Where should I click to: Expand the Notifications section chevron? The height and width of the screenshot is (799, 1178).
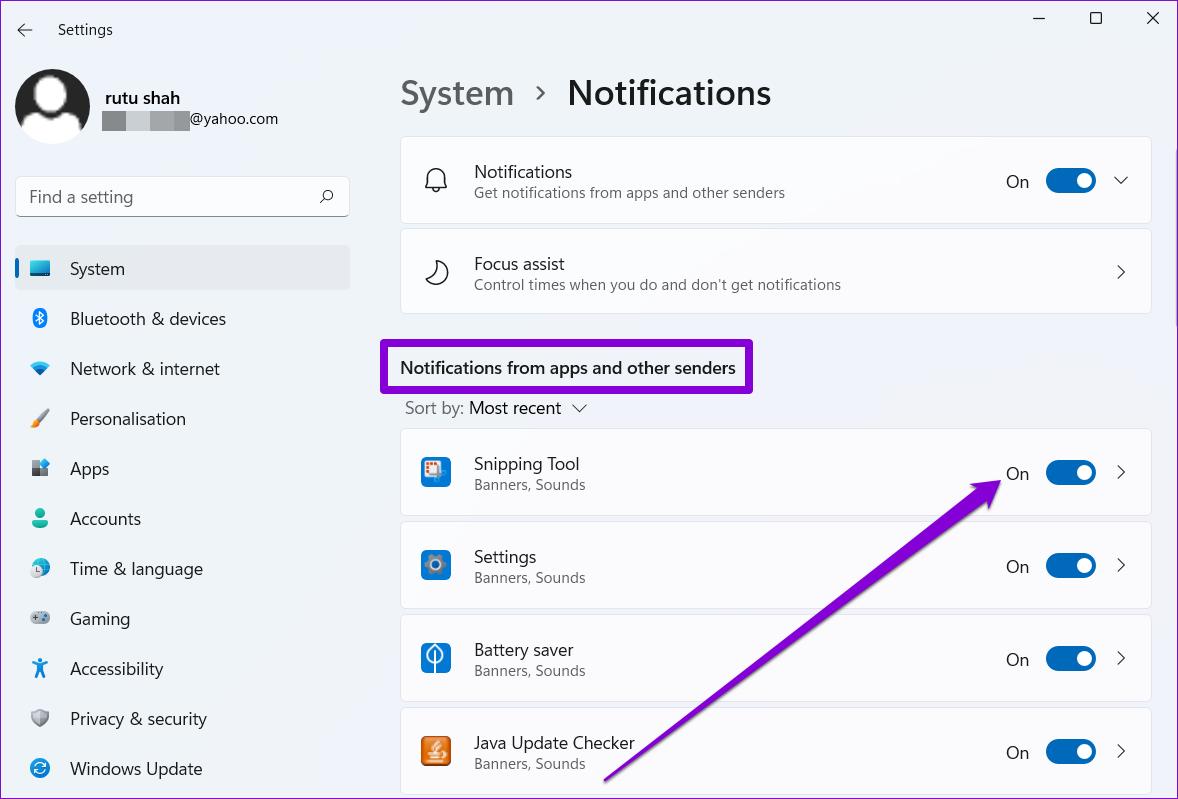tap(1121, 181)
